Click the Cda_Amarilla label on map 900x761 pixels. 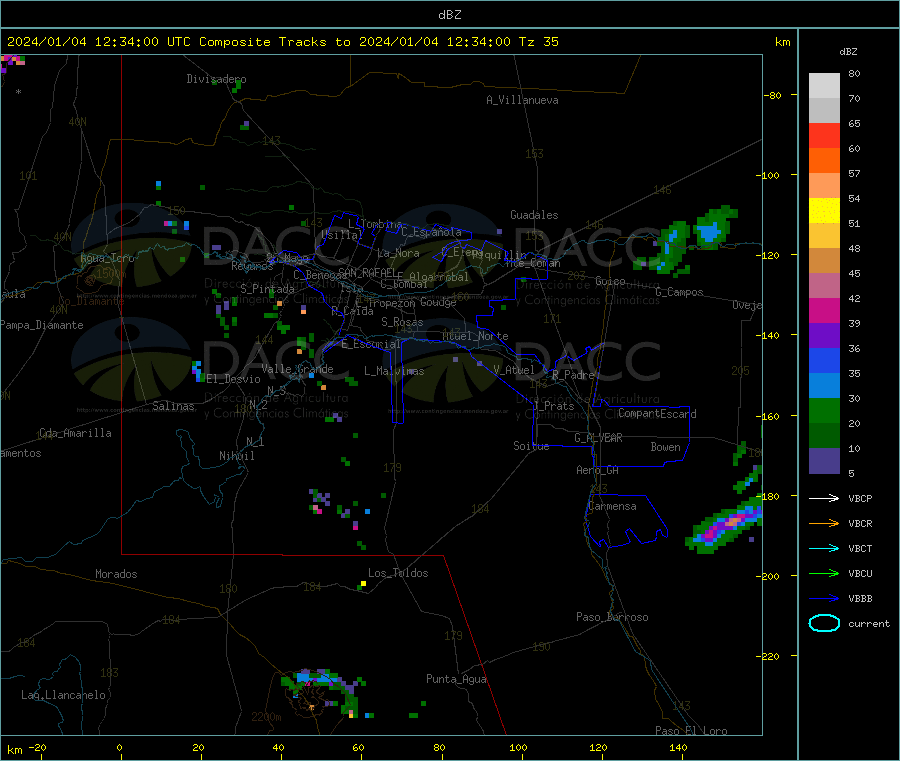point(75,433)
